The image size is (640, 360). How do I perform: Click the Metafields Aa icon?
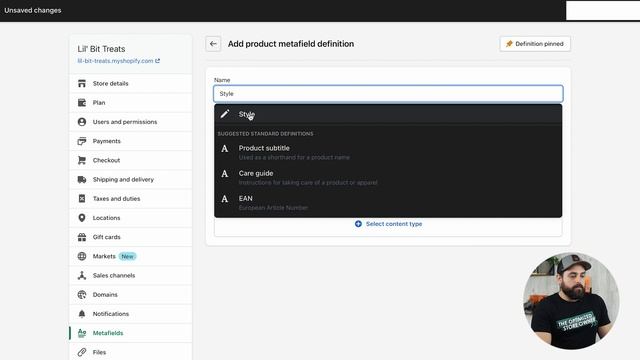click(x=82, y=333)
